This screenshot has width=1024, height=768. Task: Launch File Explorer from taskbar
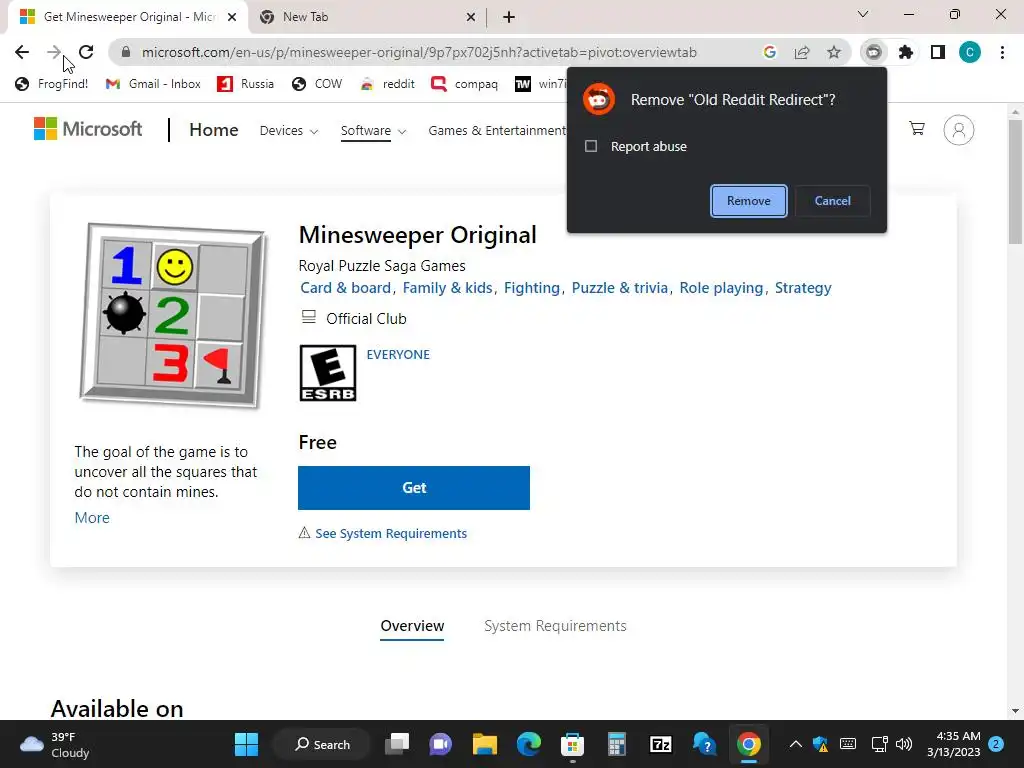485,744
